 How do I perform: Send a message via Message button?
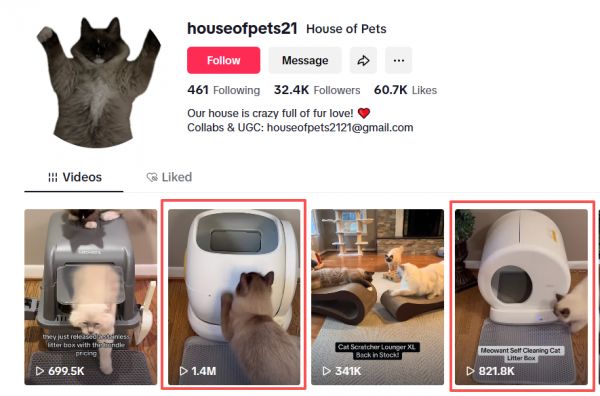pyautogui.click(x=305, y=60)
